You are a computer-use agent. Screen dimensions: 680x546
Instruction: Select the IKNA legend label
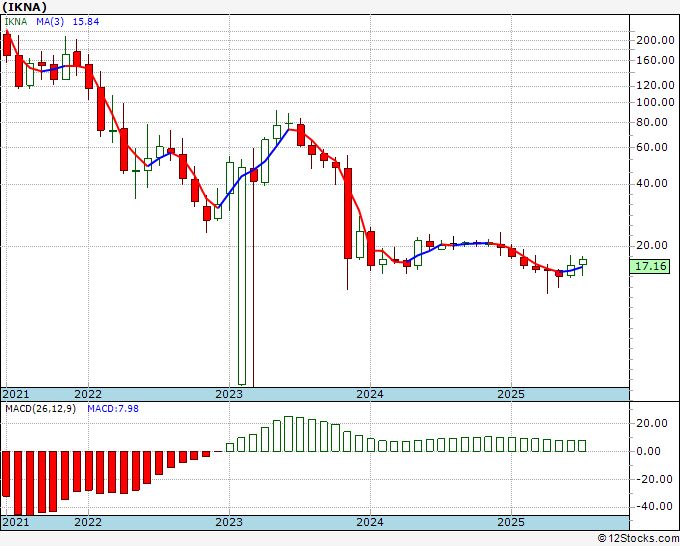coord(16,22)
